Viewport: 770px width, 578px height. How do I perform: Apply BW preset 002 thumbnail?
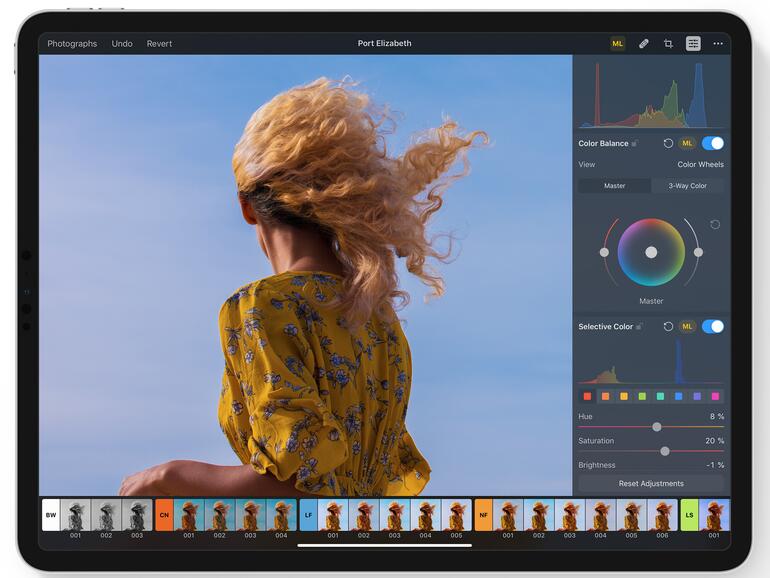106,515
